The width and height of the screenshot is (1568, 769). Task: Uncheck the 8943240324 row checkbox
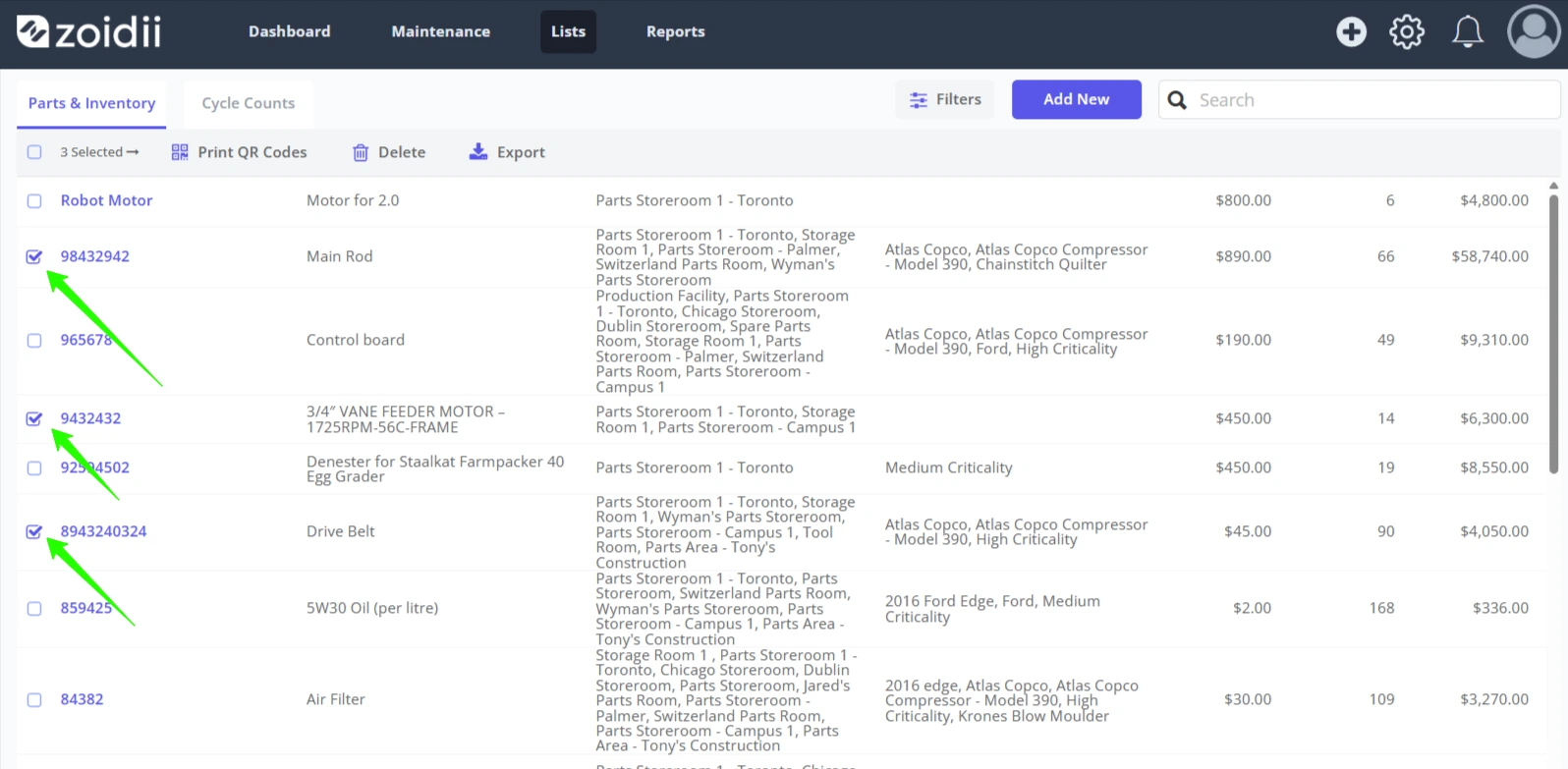(34, 531)
